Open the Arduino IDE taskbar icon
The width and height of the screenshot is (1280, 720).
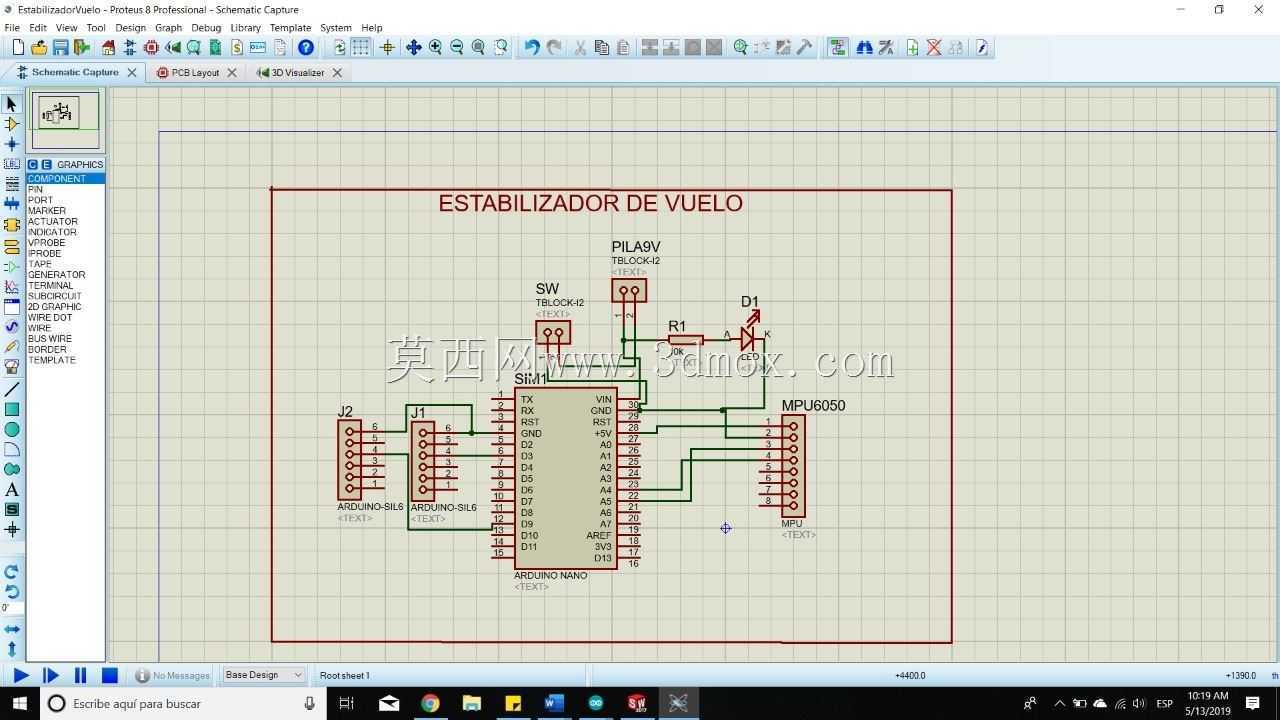click(596, 704)
